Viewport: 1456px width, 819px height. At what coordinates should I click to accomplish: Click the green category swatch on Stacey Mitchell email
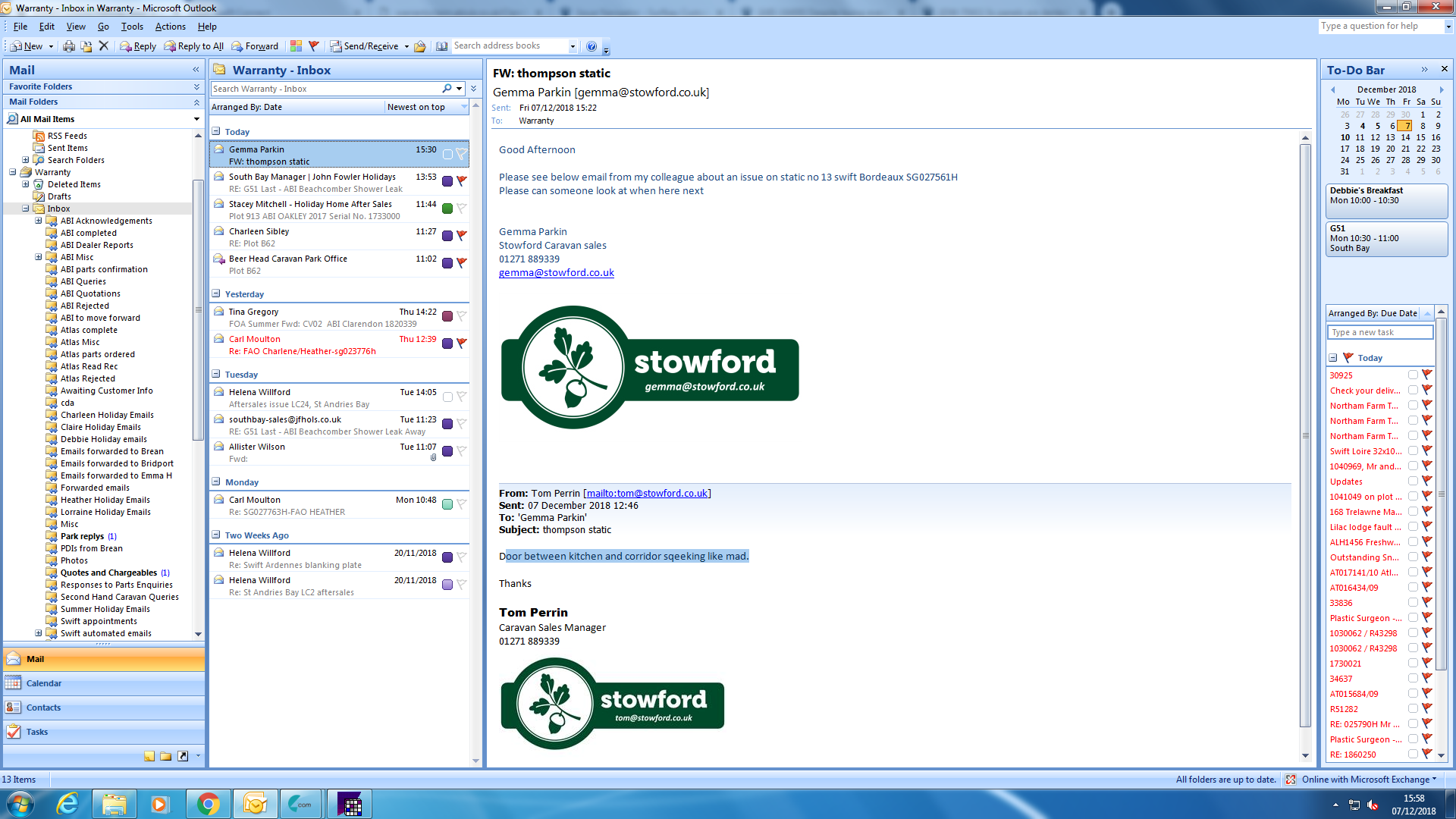pos(447,209)
